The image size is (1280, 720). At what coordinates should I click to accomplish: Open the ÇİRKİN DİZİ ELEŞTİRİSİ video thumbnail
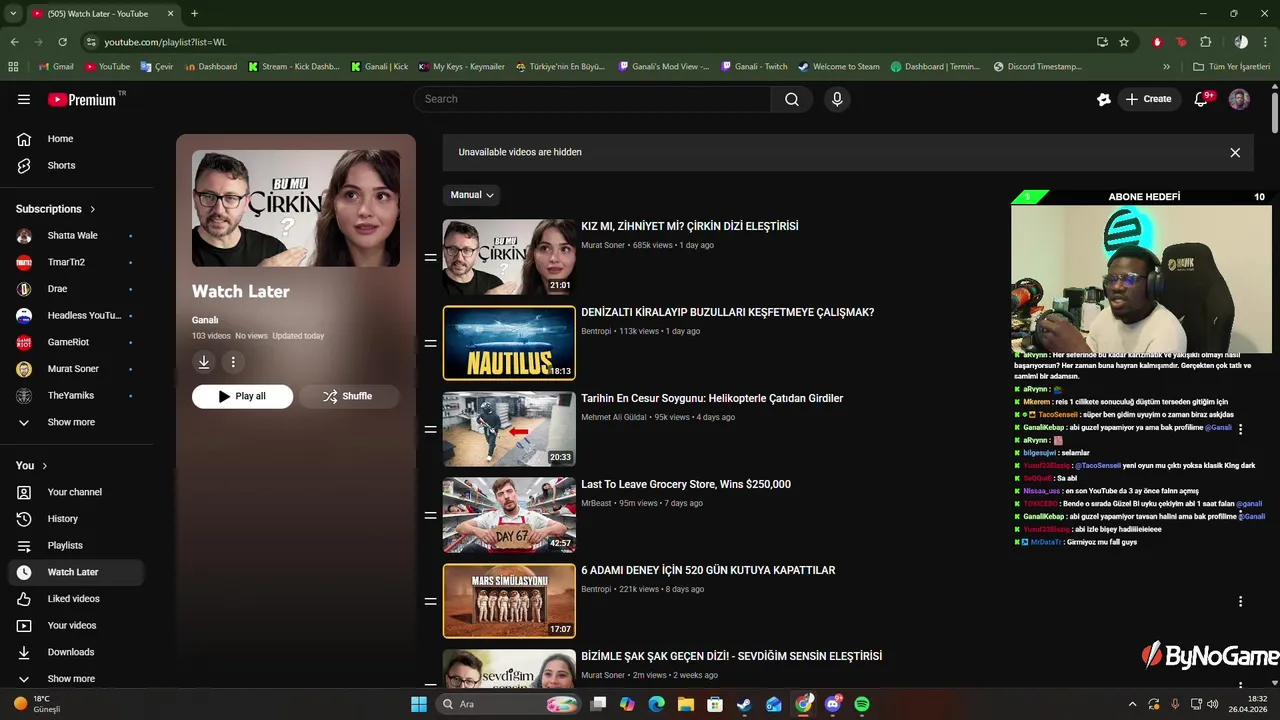tap(509, 257)
